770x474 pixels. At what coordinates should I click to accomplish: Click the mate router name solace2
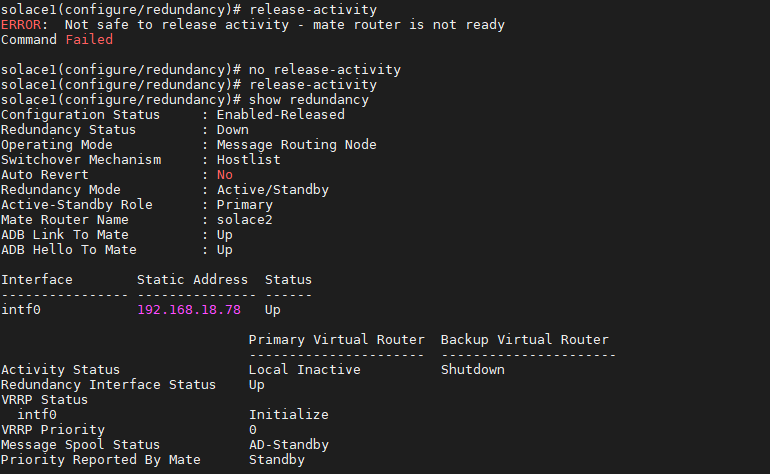[244, 220]
